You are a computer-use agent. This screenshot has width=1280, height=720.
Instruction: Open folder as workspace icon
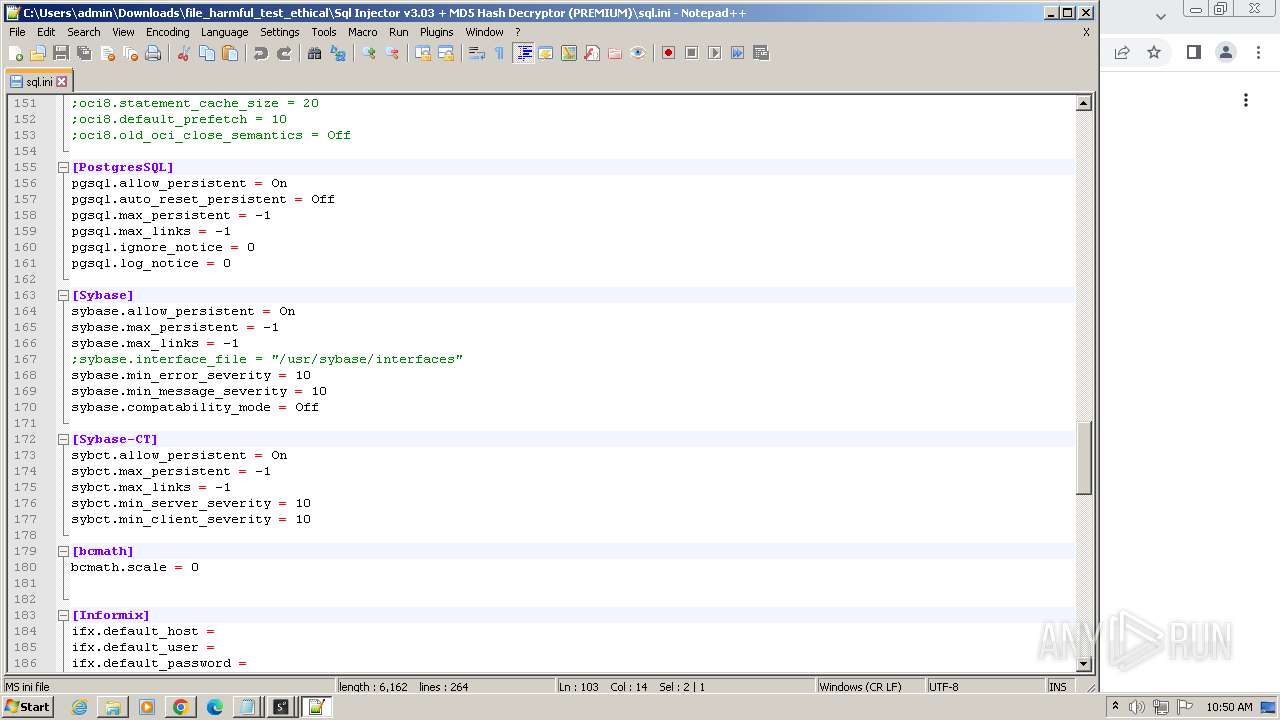tap(615, 53)
